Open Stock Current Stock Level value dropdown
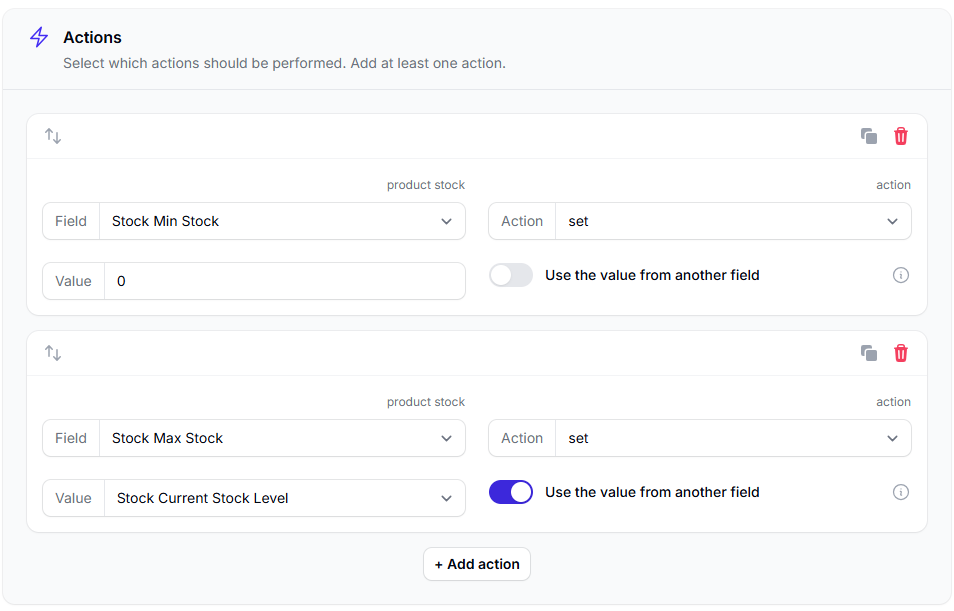This screenshot has width=954, height=611. point(285,498)
